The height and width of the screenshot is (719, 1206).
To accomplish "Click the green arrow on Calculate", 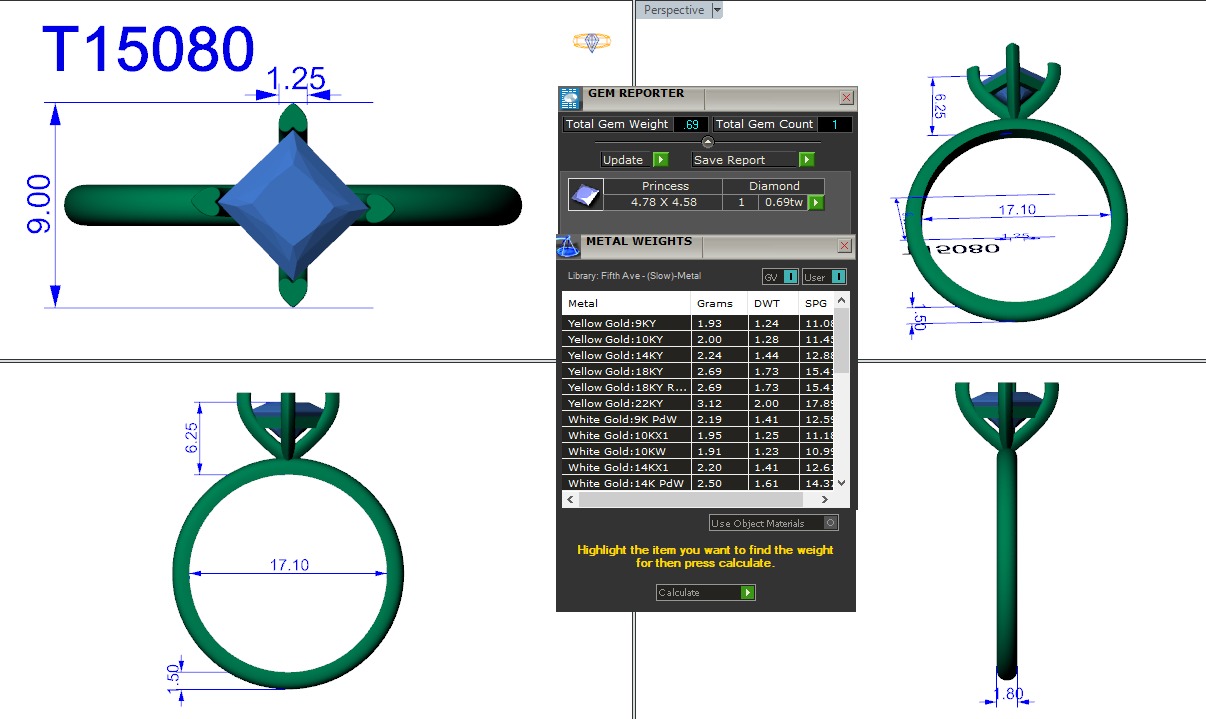I will [x=747, y=593].
